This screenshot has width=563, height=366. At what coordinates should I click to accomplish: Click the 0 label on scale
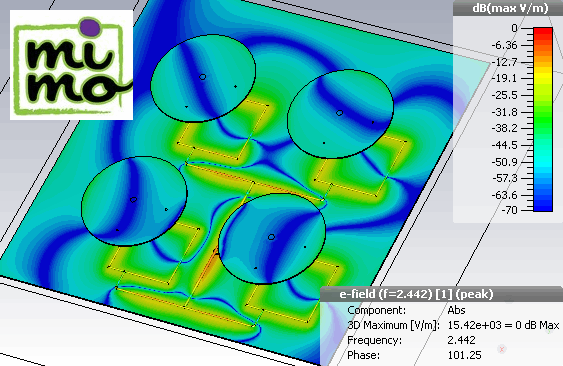(x=515, y=28)
